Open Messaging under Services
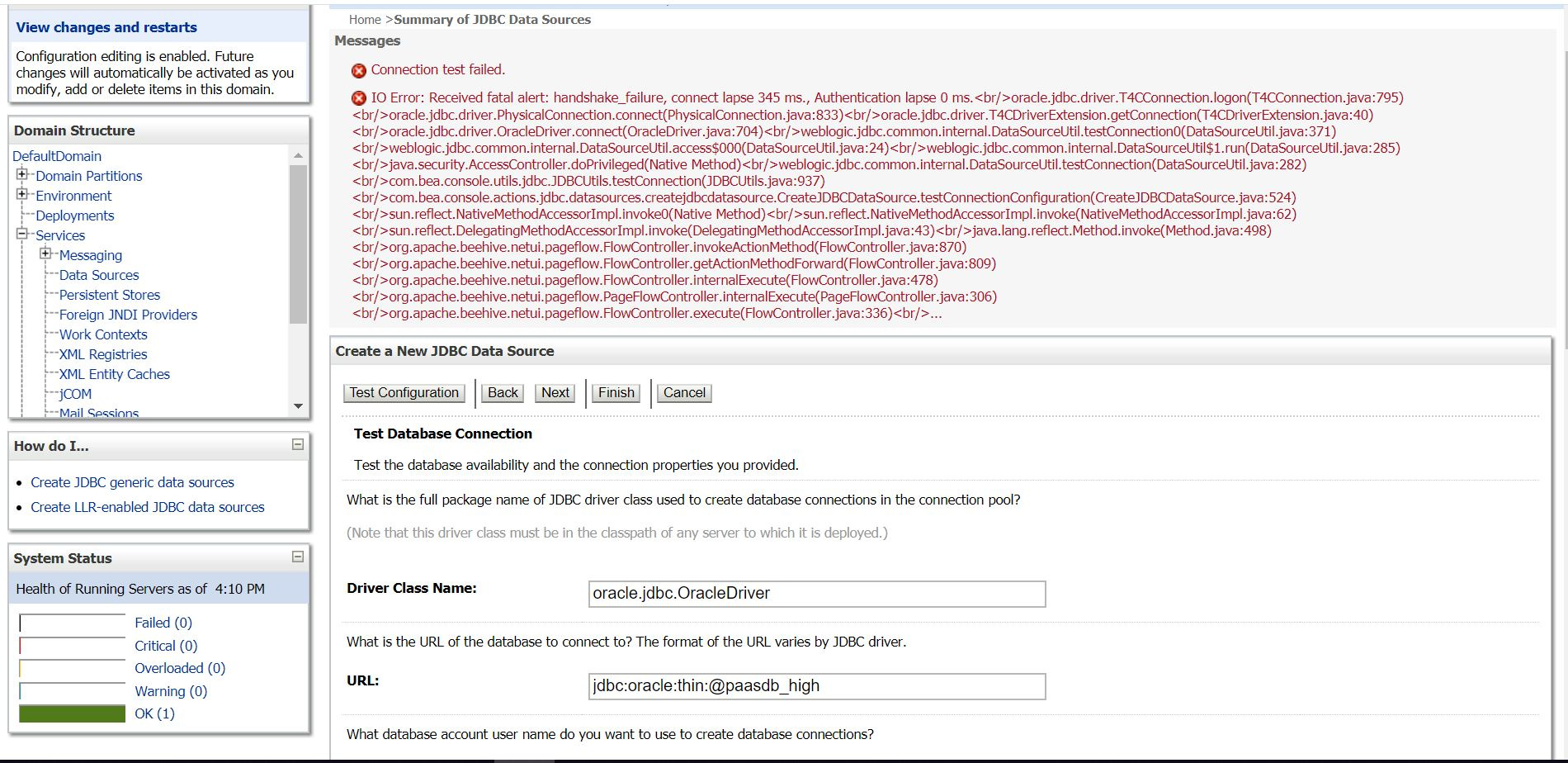Image resolution: width=1568 pixels, height=763 pixels. [x=91, y=255]
